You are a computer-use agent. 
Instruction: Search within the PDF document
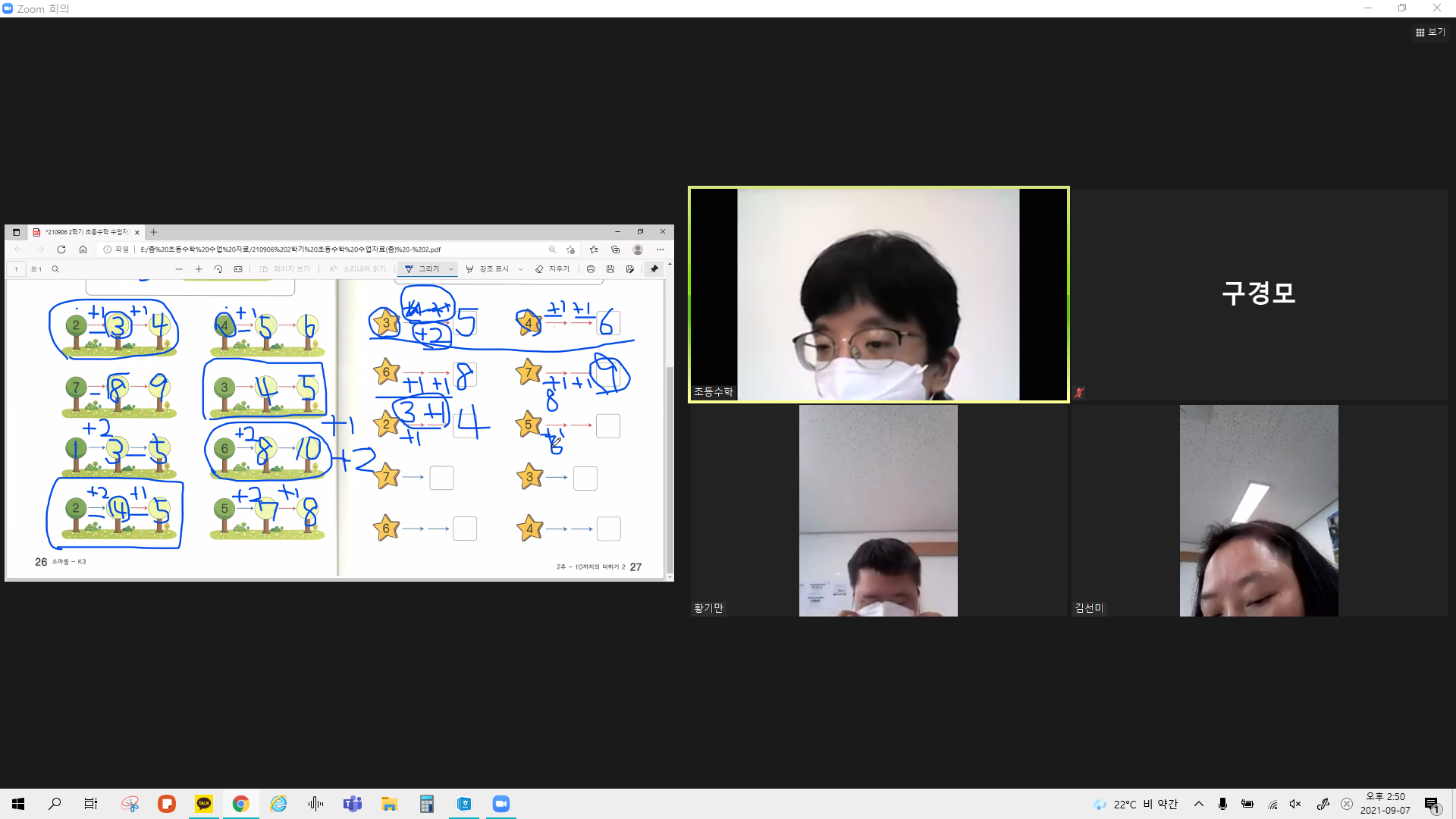55,269
